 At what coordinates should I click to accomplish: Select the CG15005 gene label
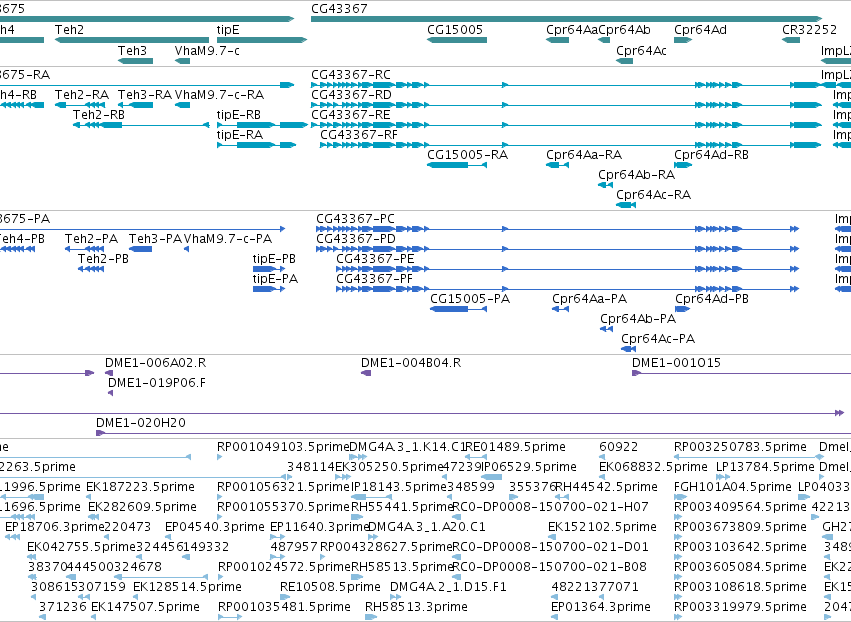[x=455, y=30]
